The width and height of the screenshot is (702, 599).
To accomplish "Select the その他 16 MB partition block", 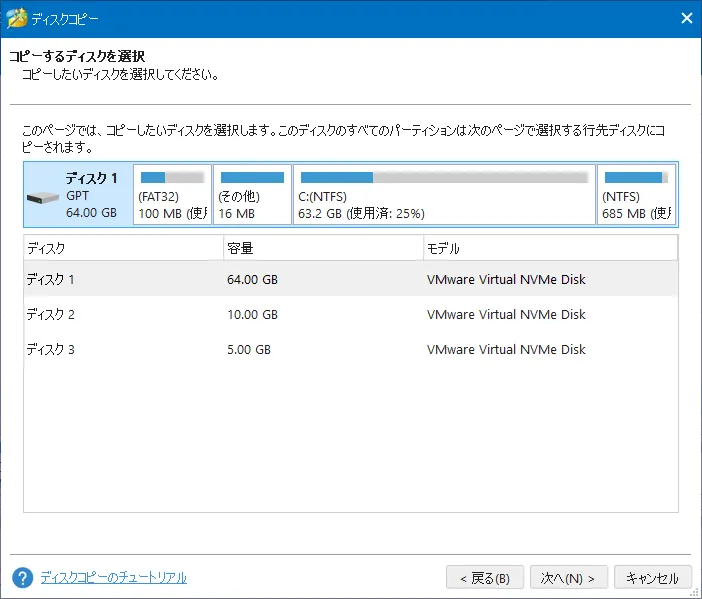I will [252, 196].
